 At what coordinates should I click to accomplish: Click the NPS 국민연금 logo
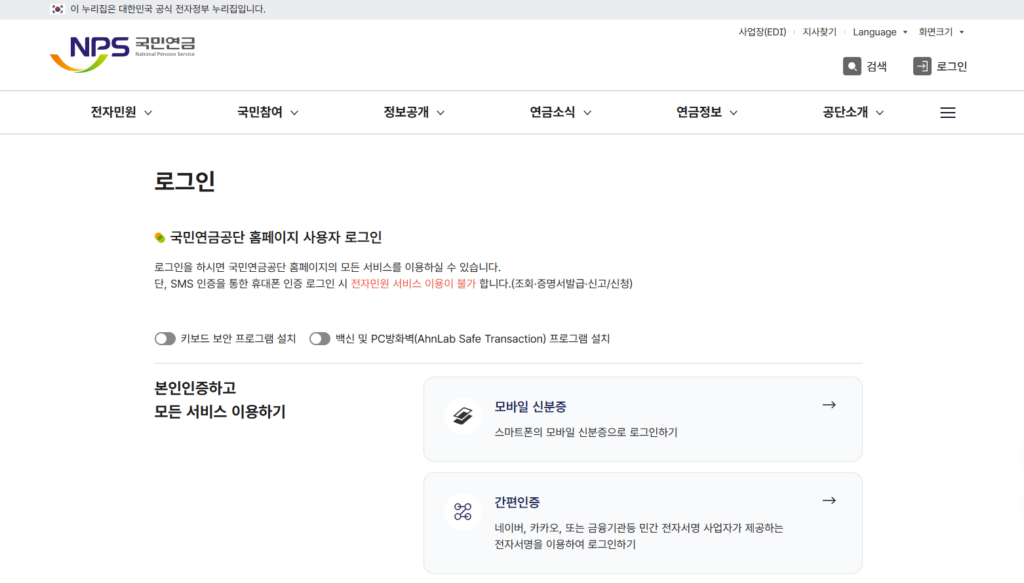[x=122, y=54]
